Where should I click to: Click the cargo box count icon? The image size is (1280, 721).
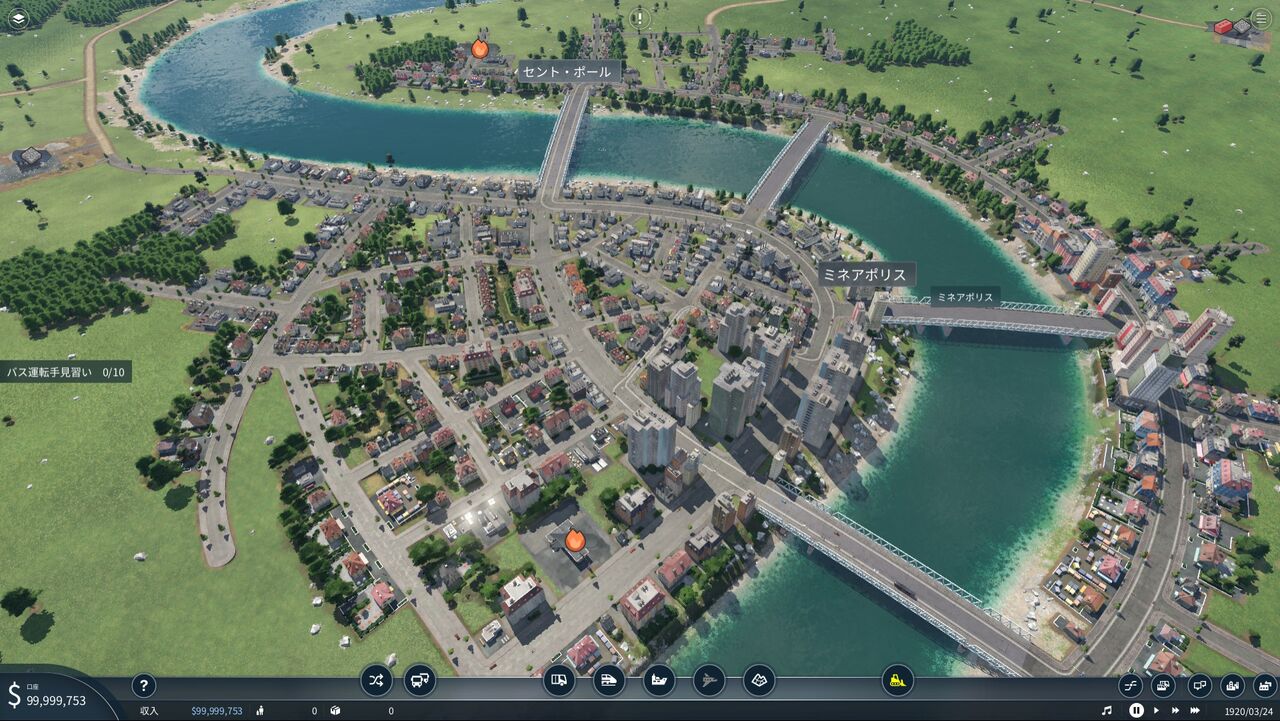335,711
